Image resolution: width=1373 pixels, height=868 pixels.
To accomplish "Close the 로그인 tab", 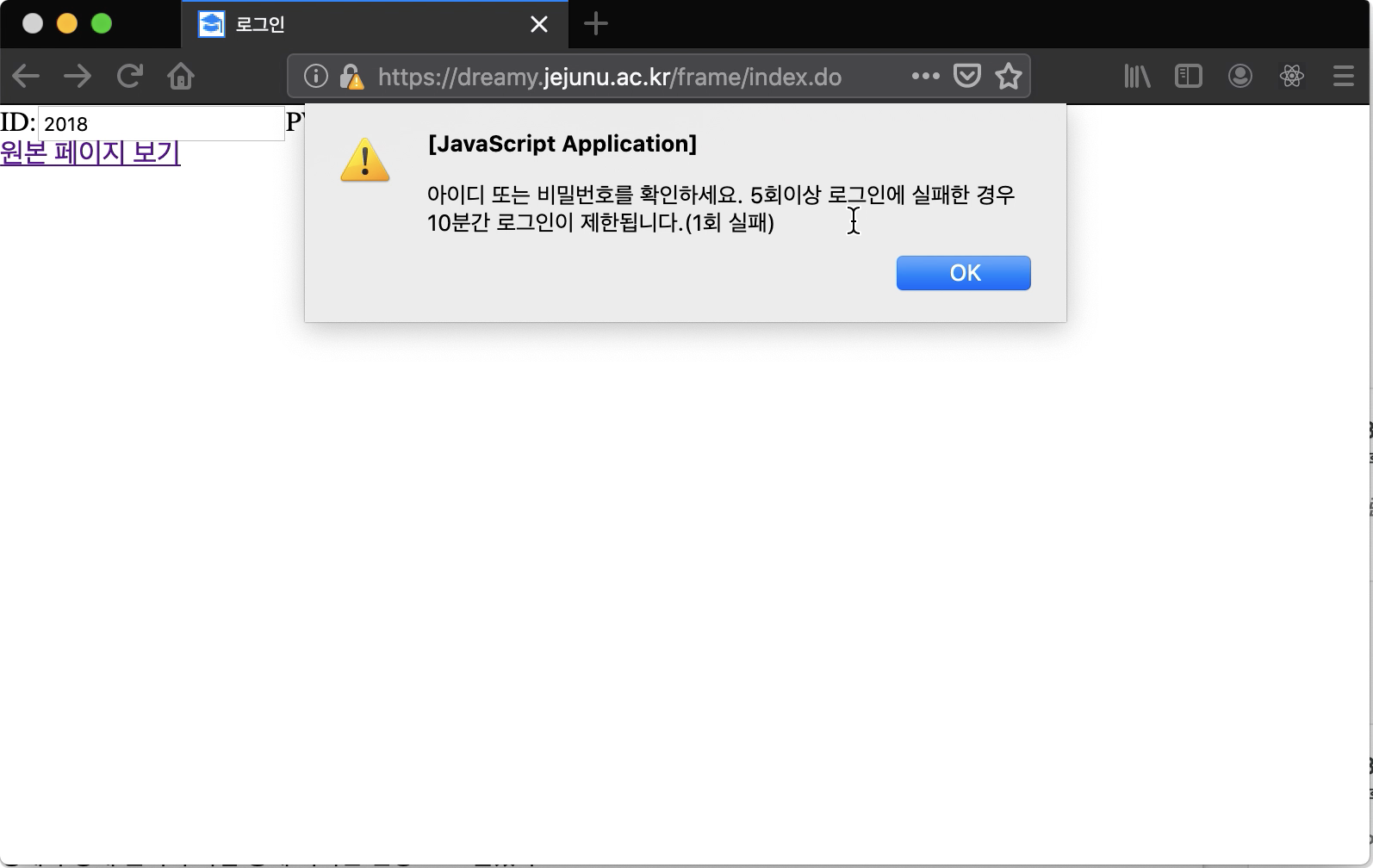I will pos(539,24).
